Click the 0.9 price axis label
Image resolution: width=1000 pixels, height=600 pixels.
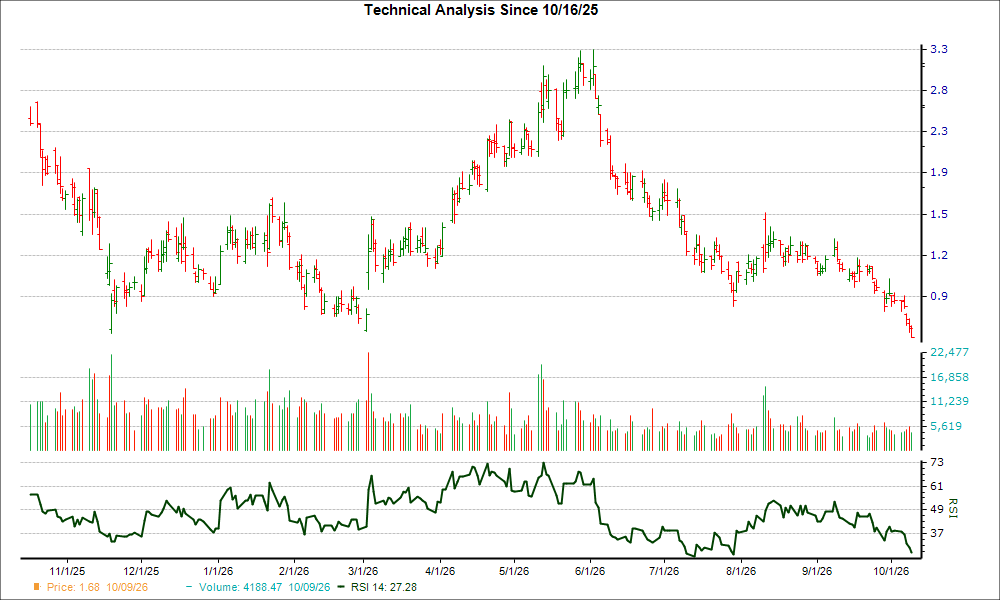[939, 296]
